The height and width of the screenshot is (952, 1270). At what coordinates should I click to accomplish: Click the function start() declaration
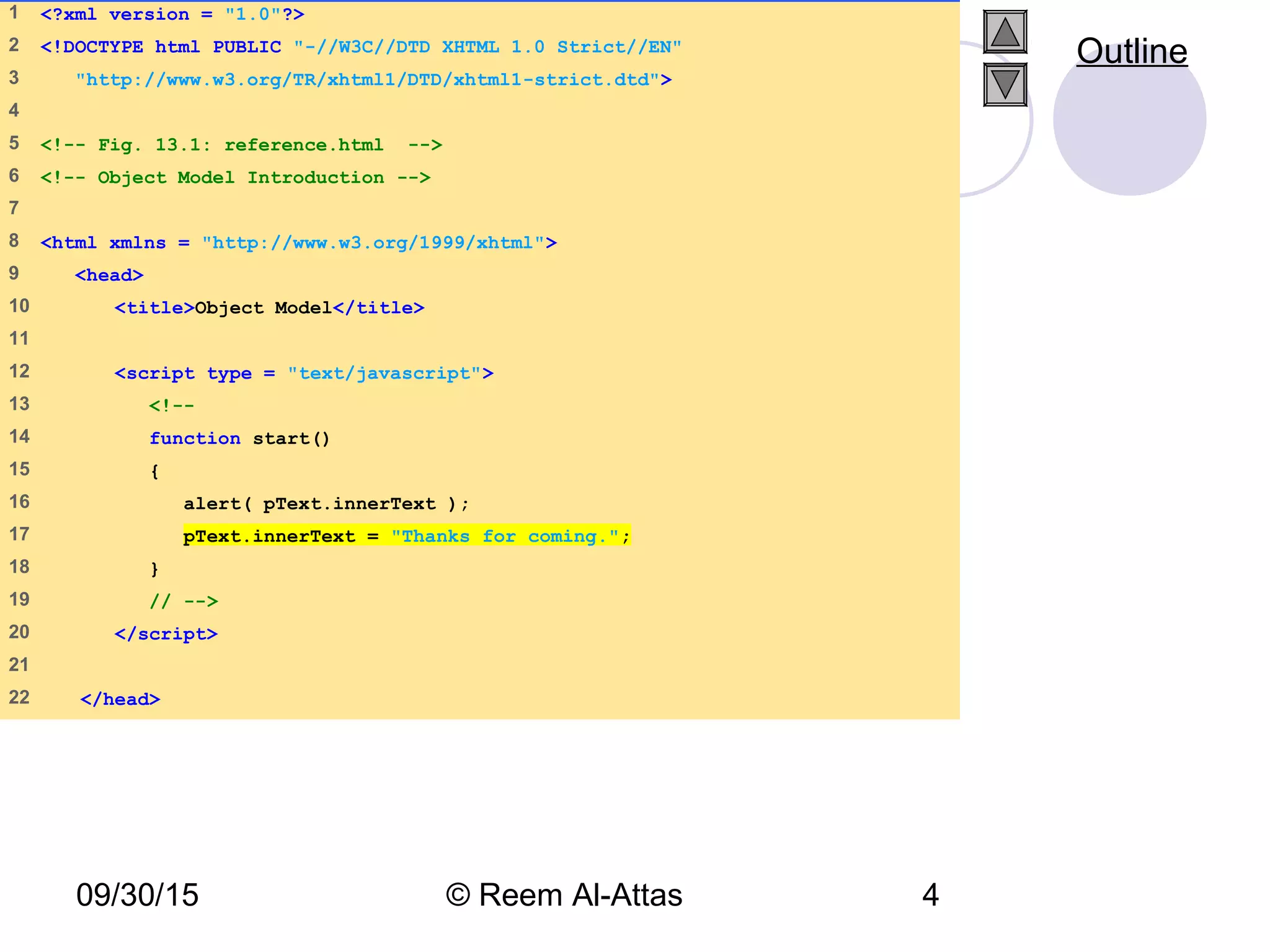pyautogui.click(x=239, y=438)
